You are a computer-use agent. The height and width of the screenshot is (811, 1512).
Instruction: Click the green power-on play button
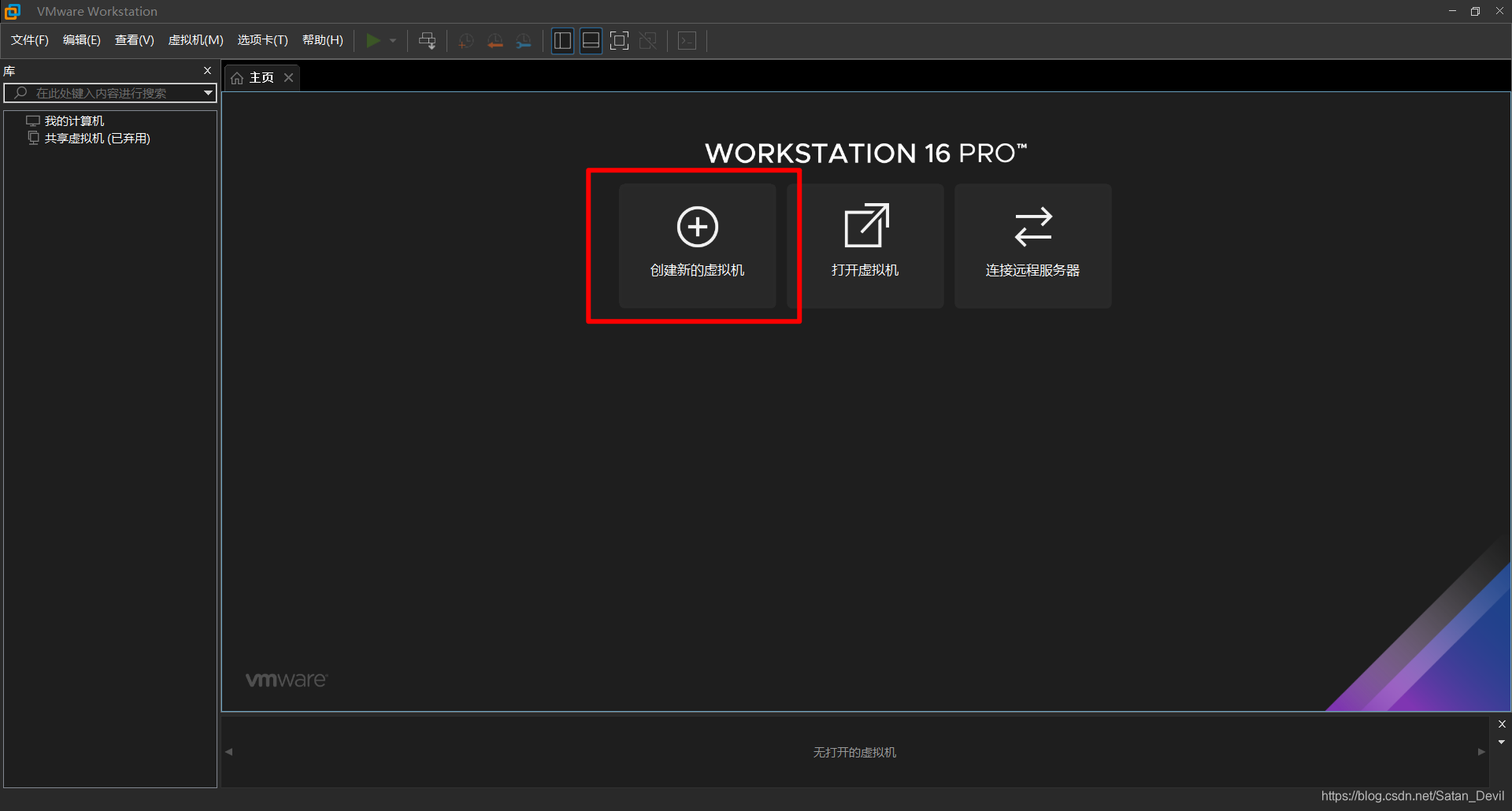point(373,41)
